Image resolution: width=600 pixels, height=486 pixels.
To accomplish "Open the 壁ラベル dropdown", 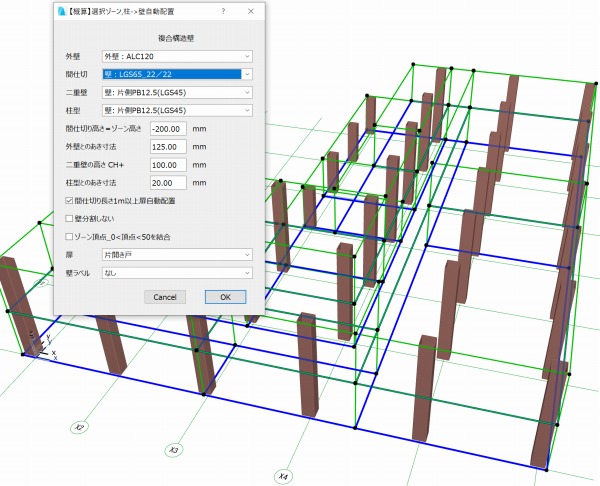I will (176, 271).
